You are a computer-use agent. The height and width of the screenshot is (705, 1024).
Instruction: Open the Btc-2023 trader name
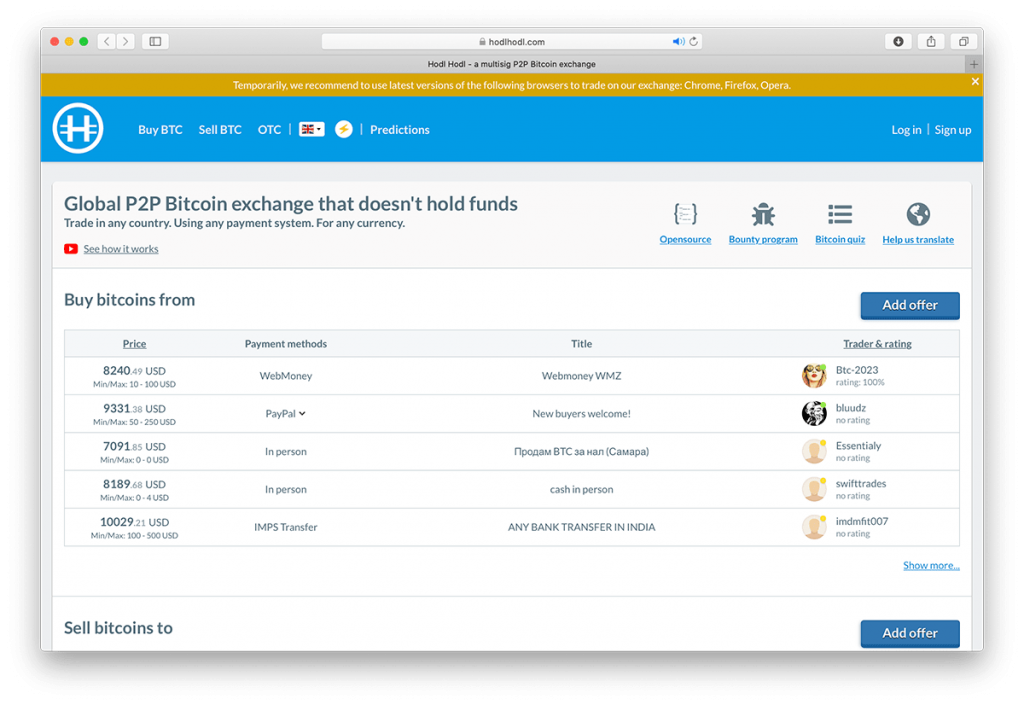click(x=857, y=370)
